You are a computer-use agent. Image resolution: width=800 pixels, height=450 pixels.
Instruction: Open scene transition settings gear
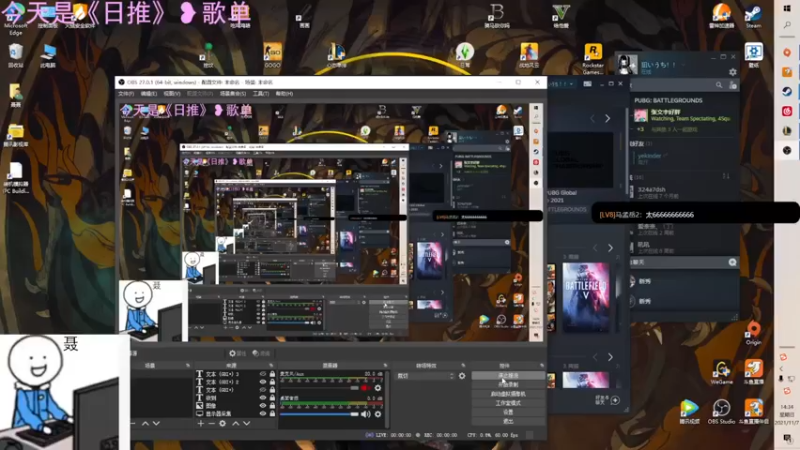[462, 376]
